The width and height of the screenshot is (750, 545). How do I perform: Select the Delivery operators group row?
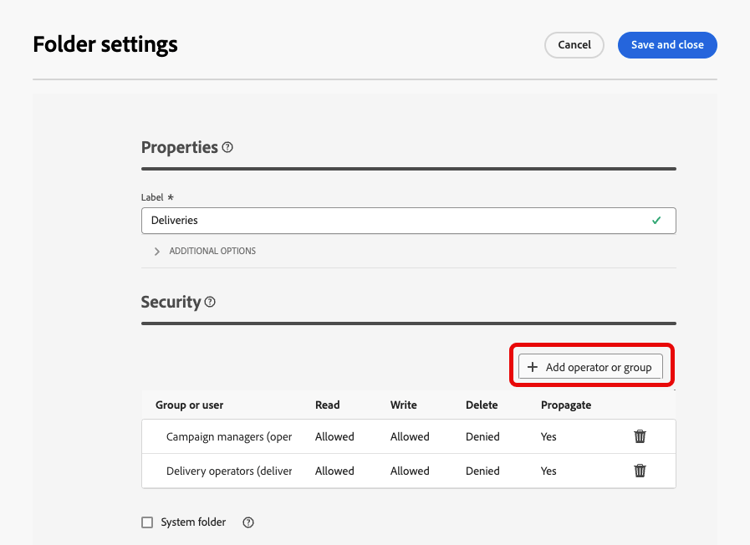tap(229, 471)
